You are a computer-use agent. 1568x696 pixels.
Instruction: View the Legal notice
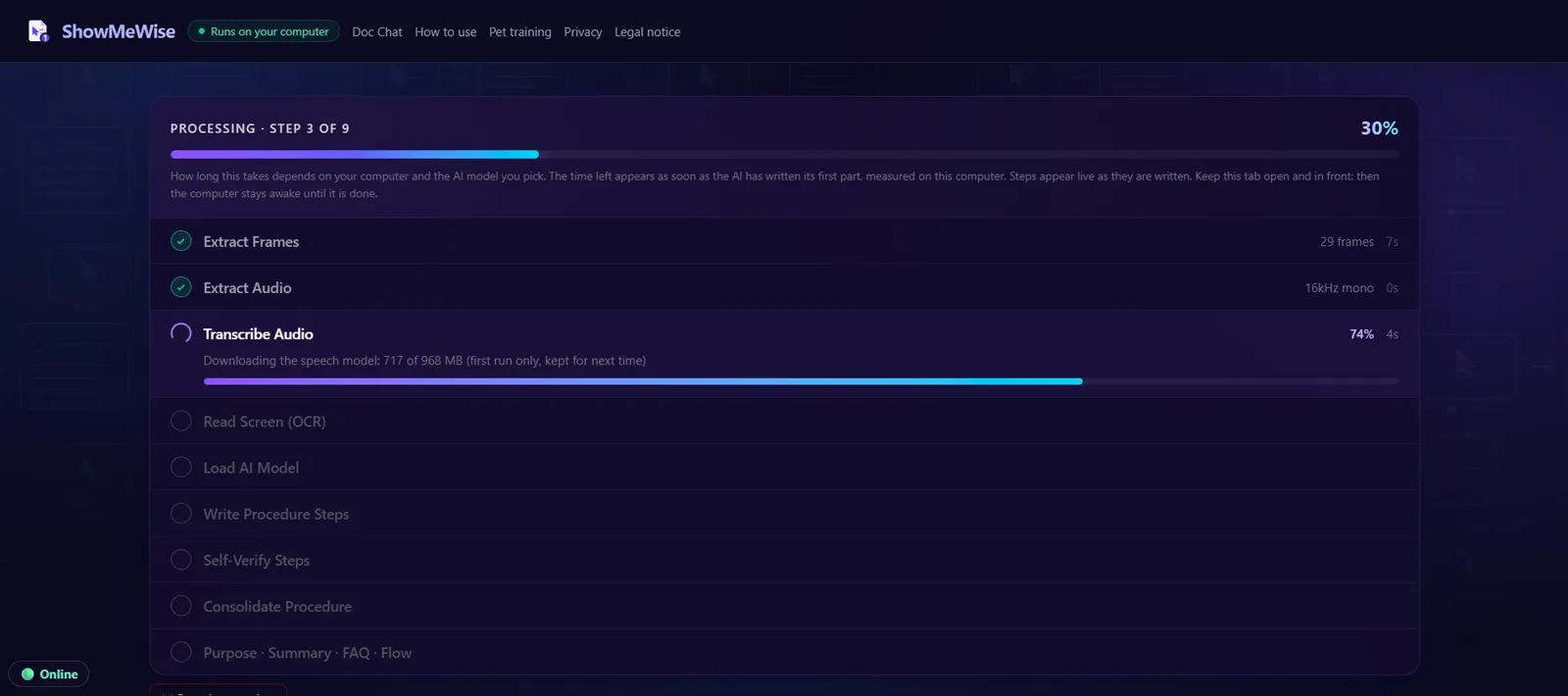pyautogui.click(x=648, y=32)
